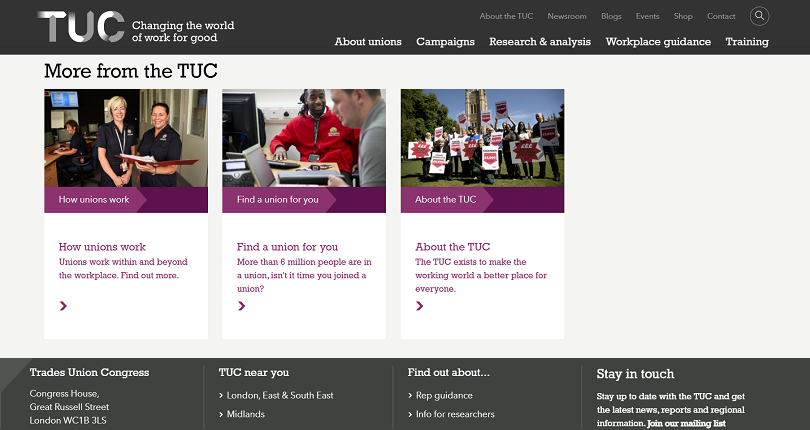Click 'Find out about...' footer heading
Screen dimensions: 810x430
pyautogui.click(x=448, y=372)
